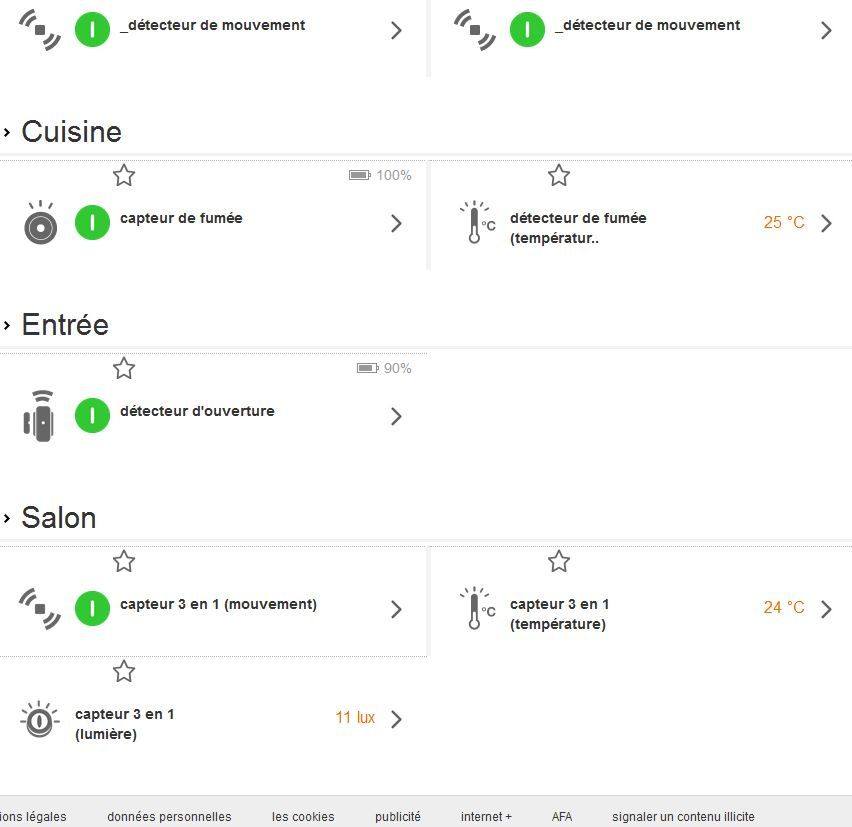Toggle capteur 3 en 1 (mouvement) switch

tap(93, 608)
